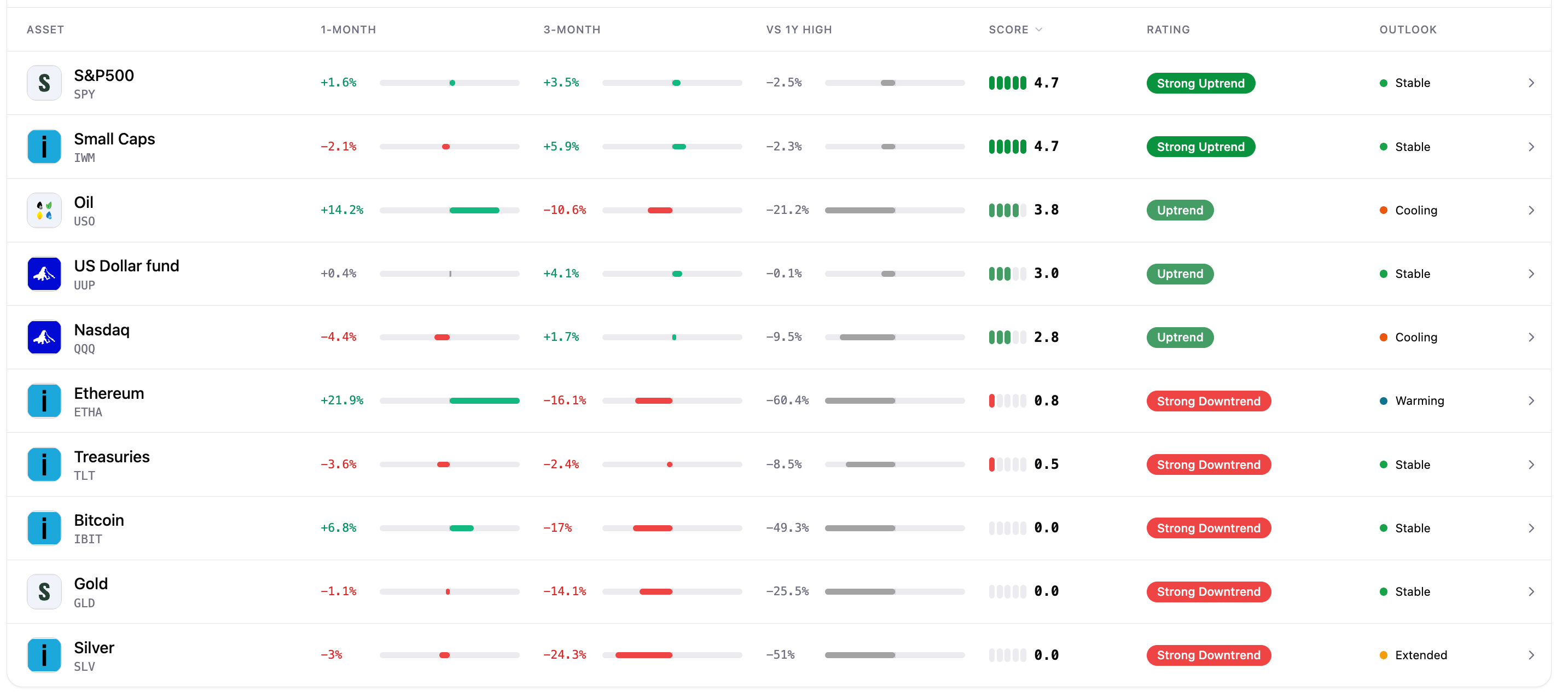
Task: Click the Silver 3-month red bar
Action: point(643,655)
